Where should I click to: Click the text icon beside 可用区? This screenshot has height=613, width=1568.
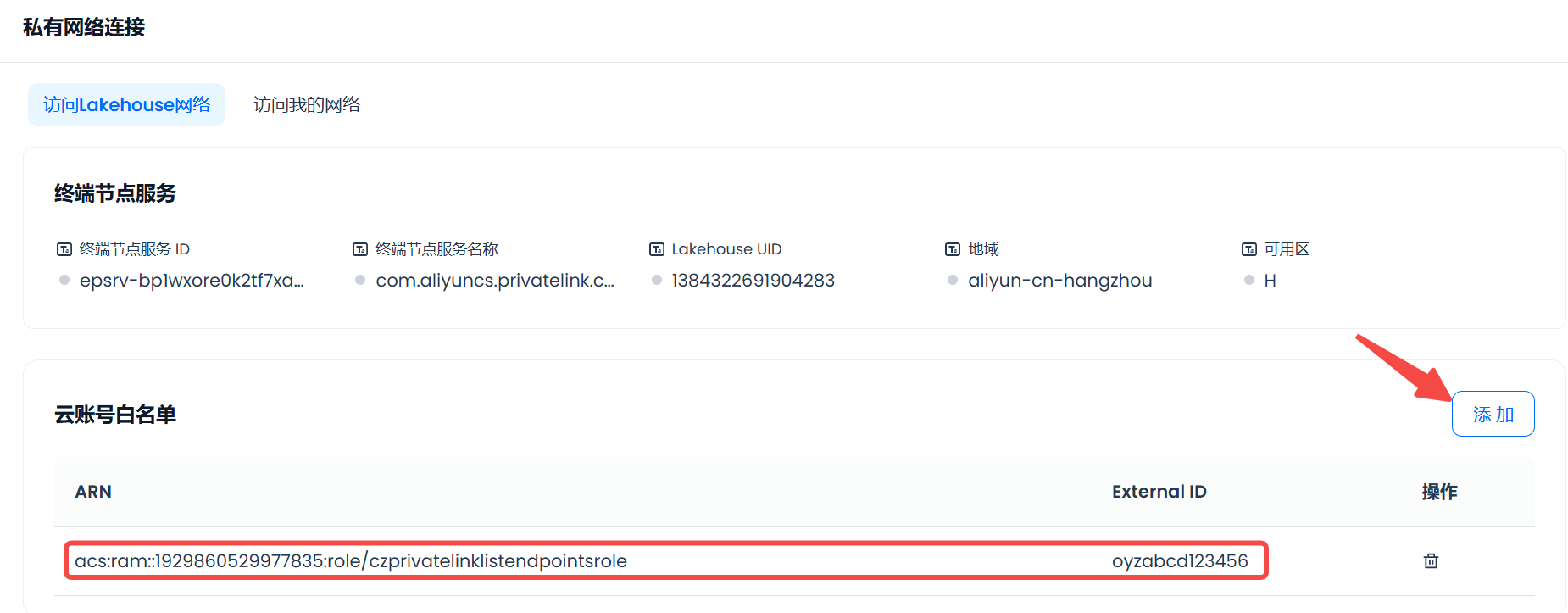click(1249, 249)
